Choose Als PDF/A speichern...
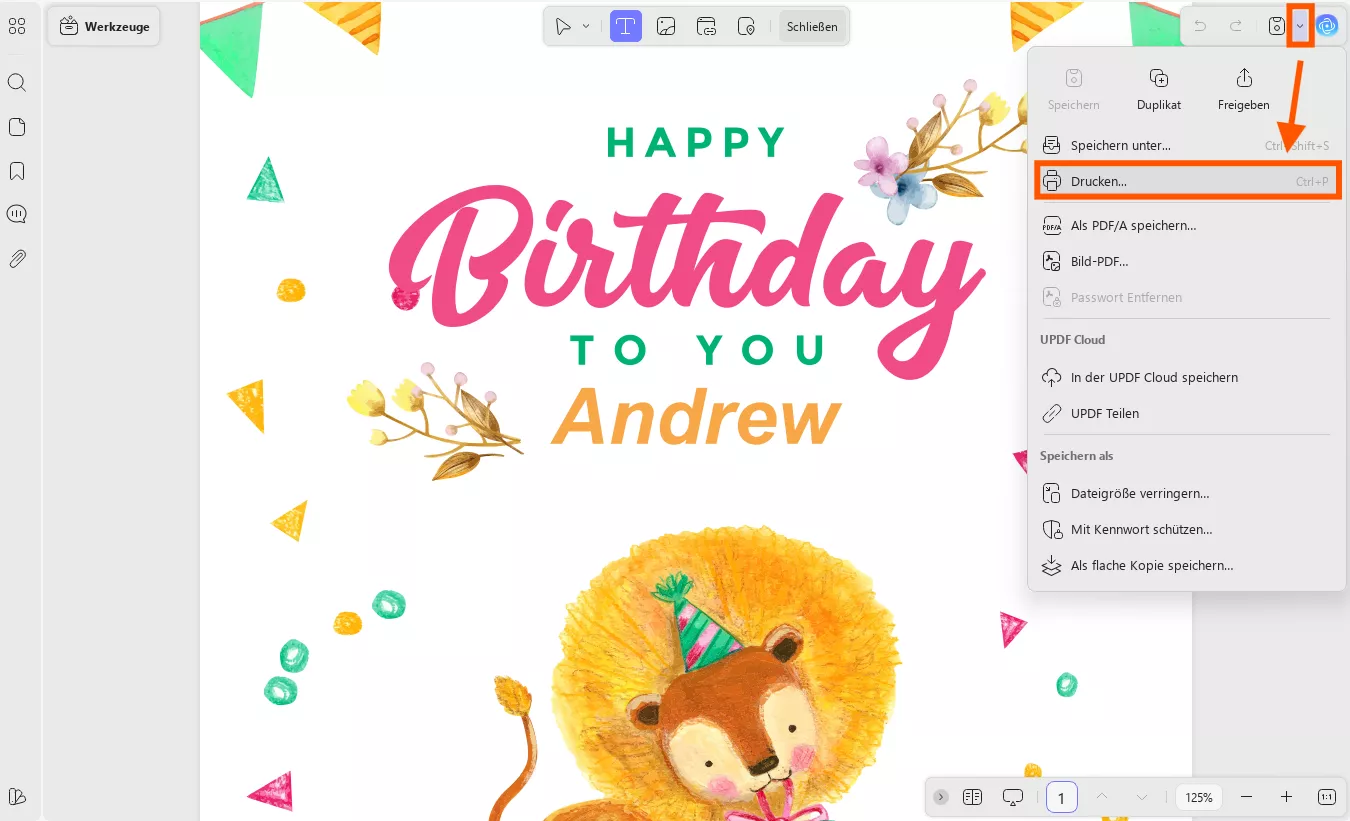The image size is (1350, 821). tap(1186, 226)
